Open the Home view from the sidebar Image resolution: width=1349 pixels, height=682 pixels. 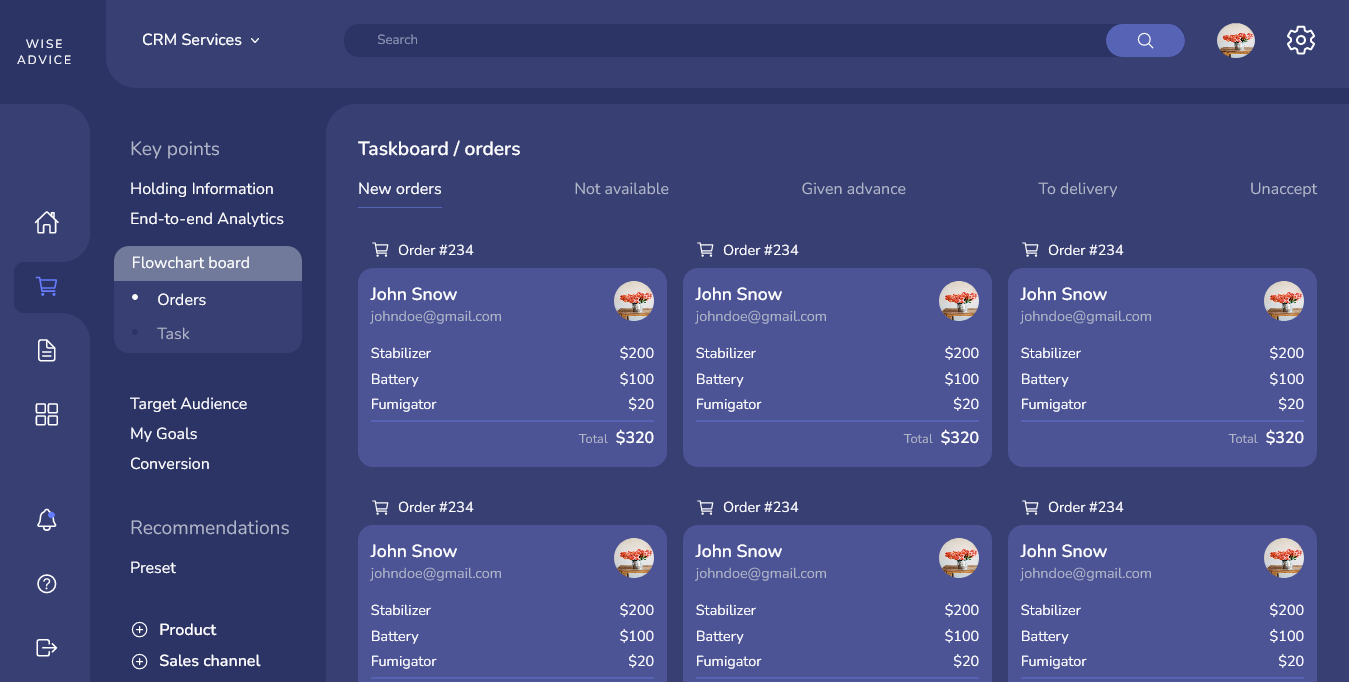pos(46,222)
